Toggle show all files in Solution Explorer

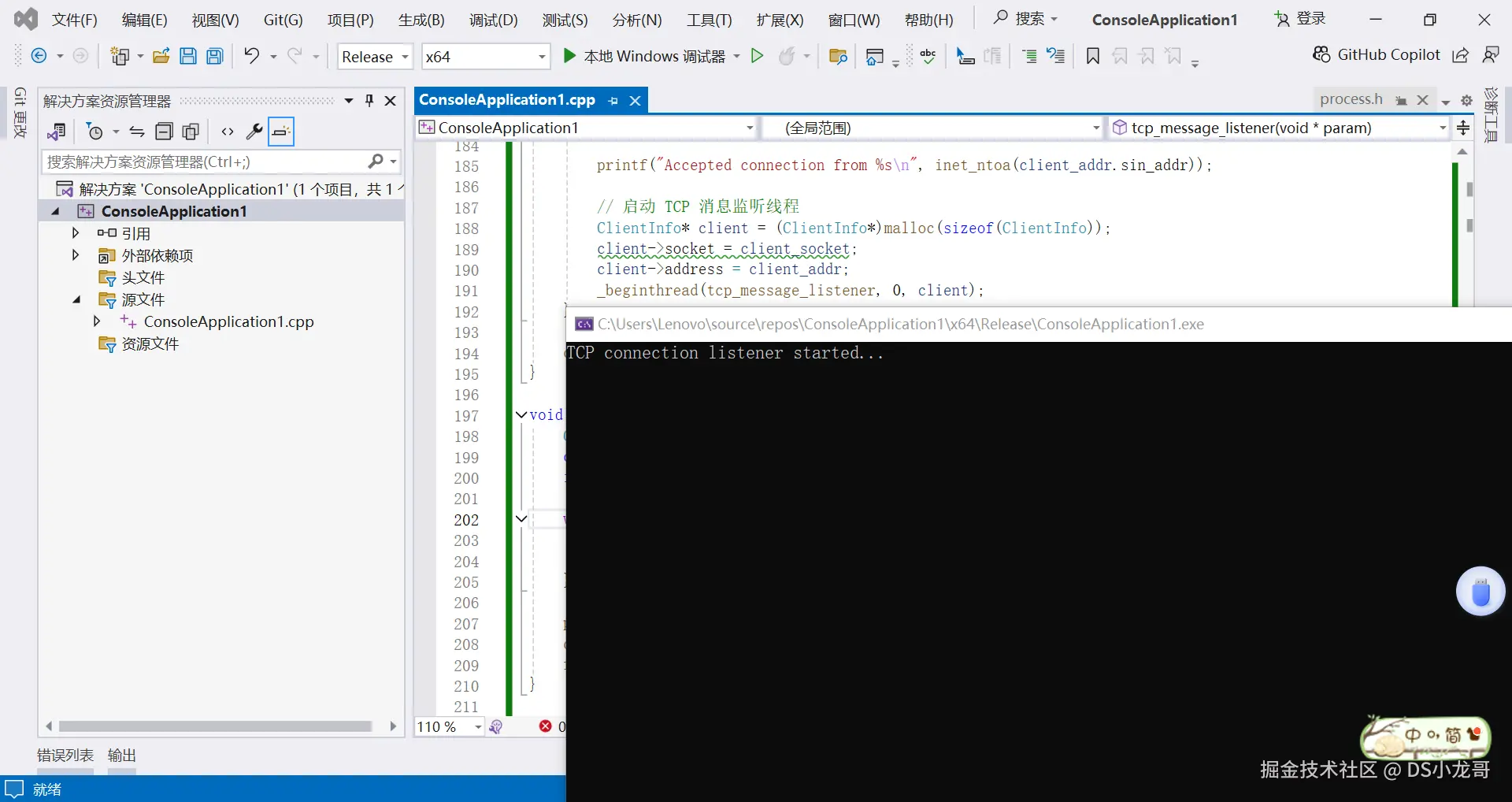point(191,132)
